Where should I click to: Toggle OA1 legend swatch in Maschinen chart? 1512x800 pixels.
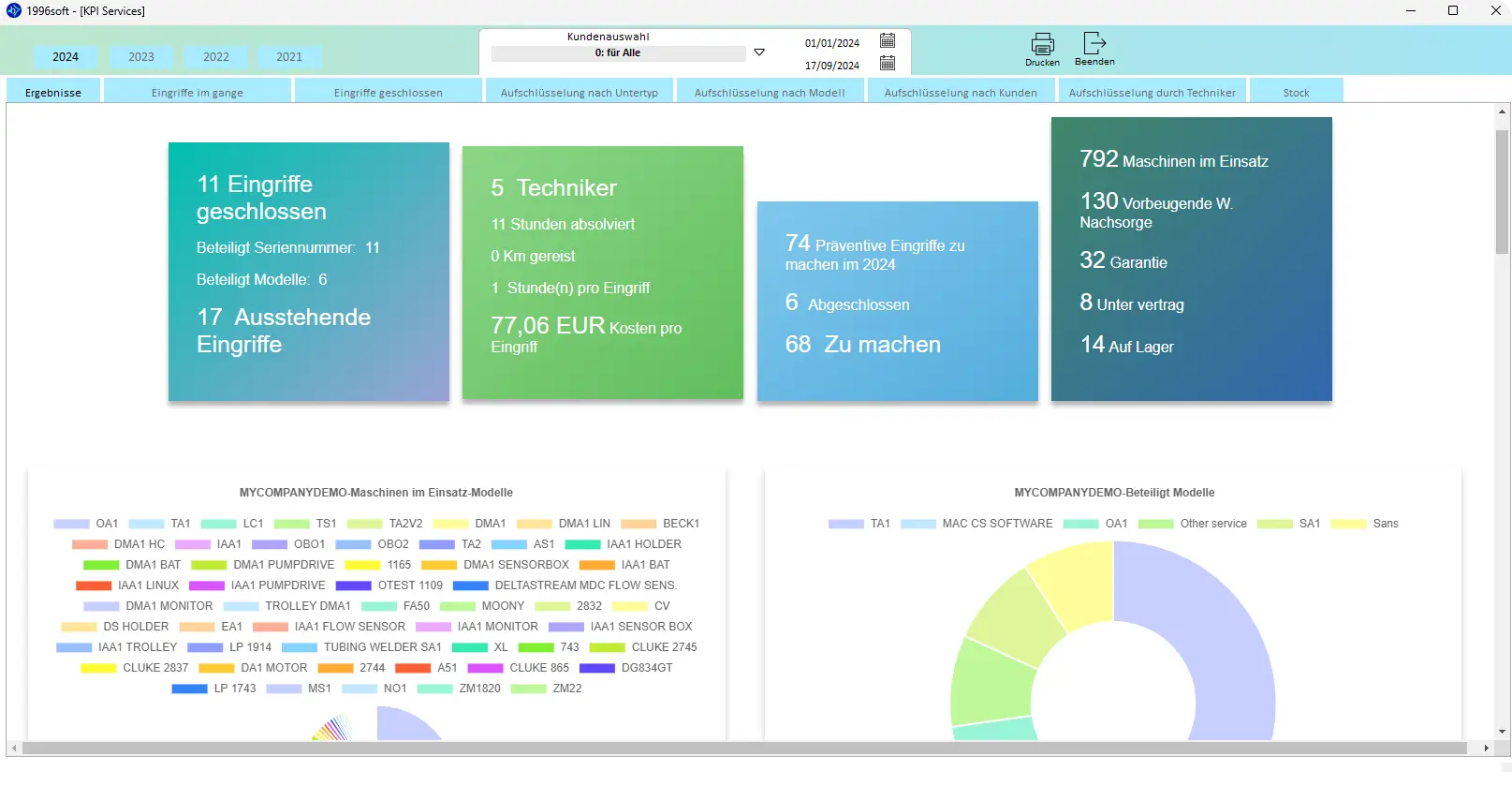point(71,524)
